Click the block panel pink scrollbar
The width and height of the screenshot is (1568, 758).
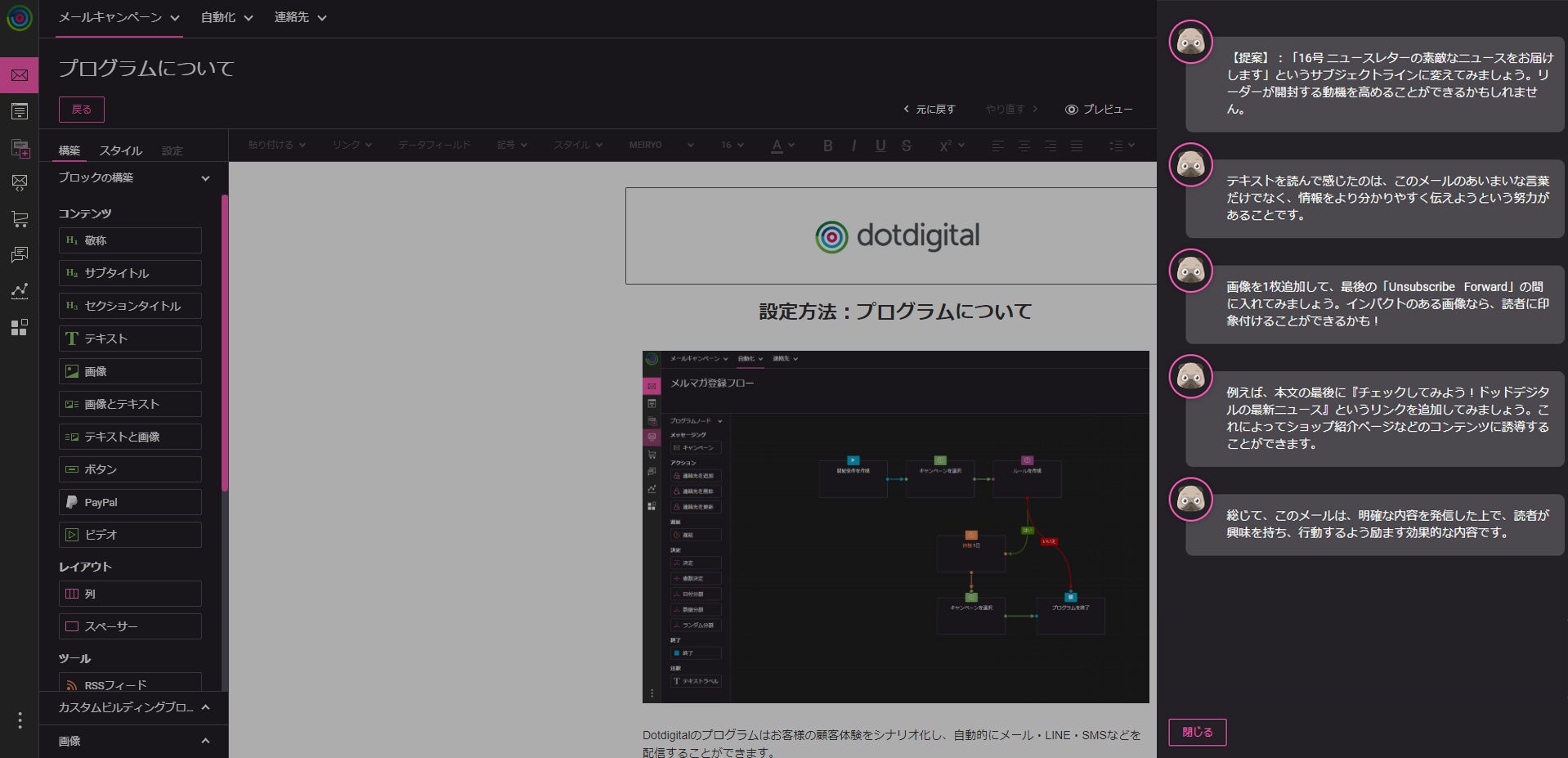[225, 343]
